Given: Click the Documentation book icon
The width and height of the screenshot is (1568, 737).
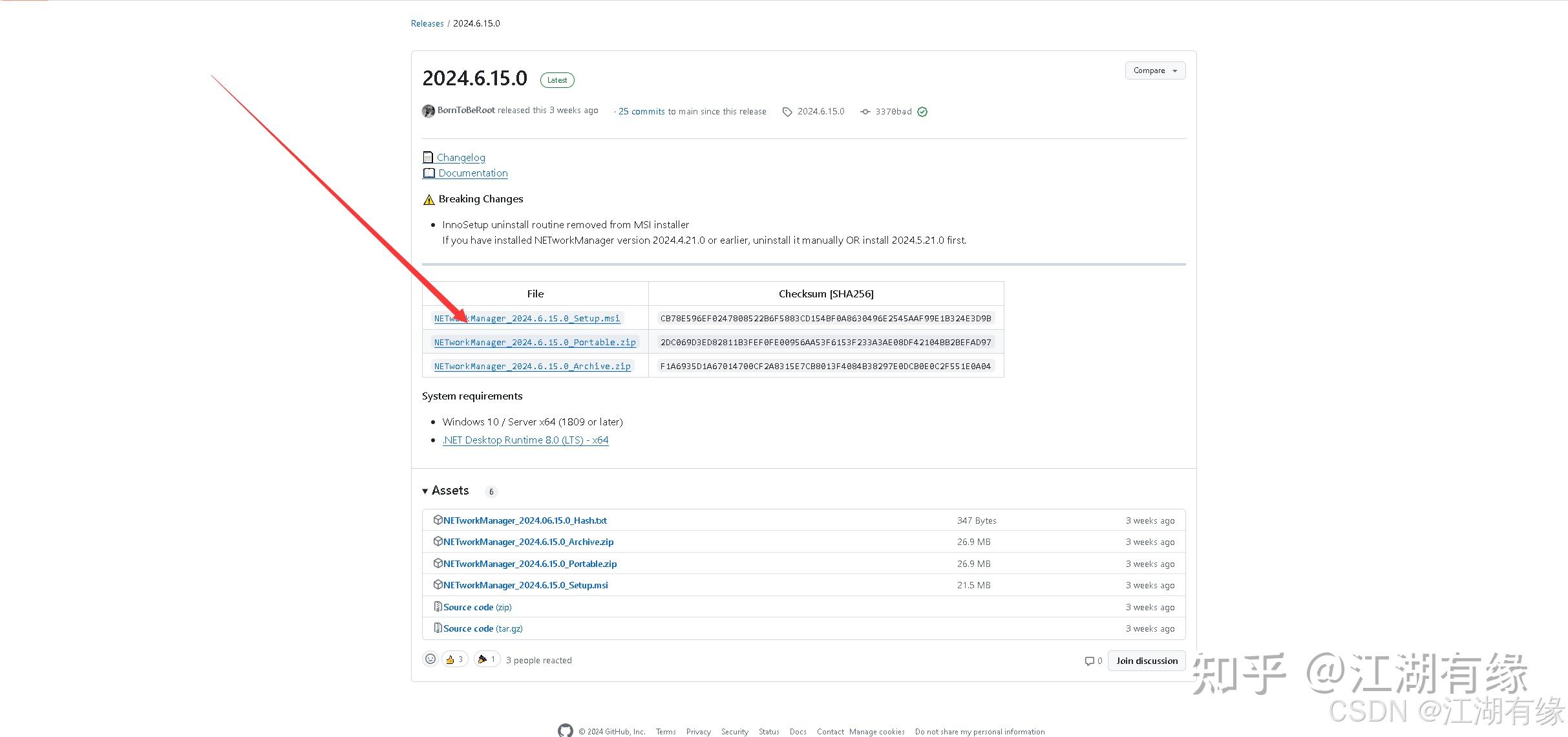Looking at the screenshot, I should tap(429, 173).
